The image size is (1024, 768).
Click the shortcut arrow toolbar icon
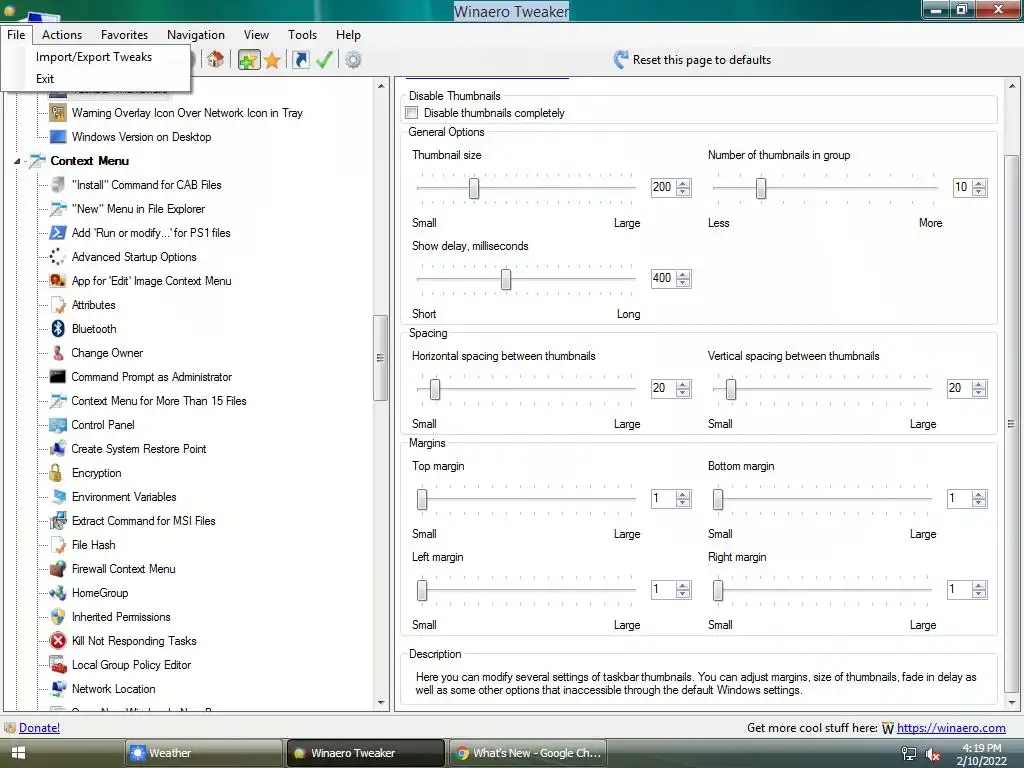click(x=300, y=60)
